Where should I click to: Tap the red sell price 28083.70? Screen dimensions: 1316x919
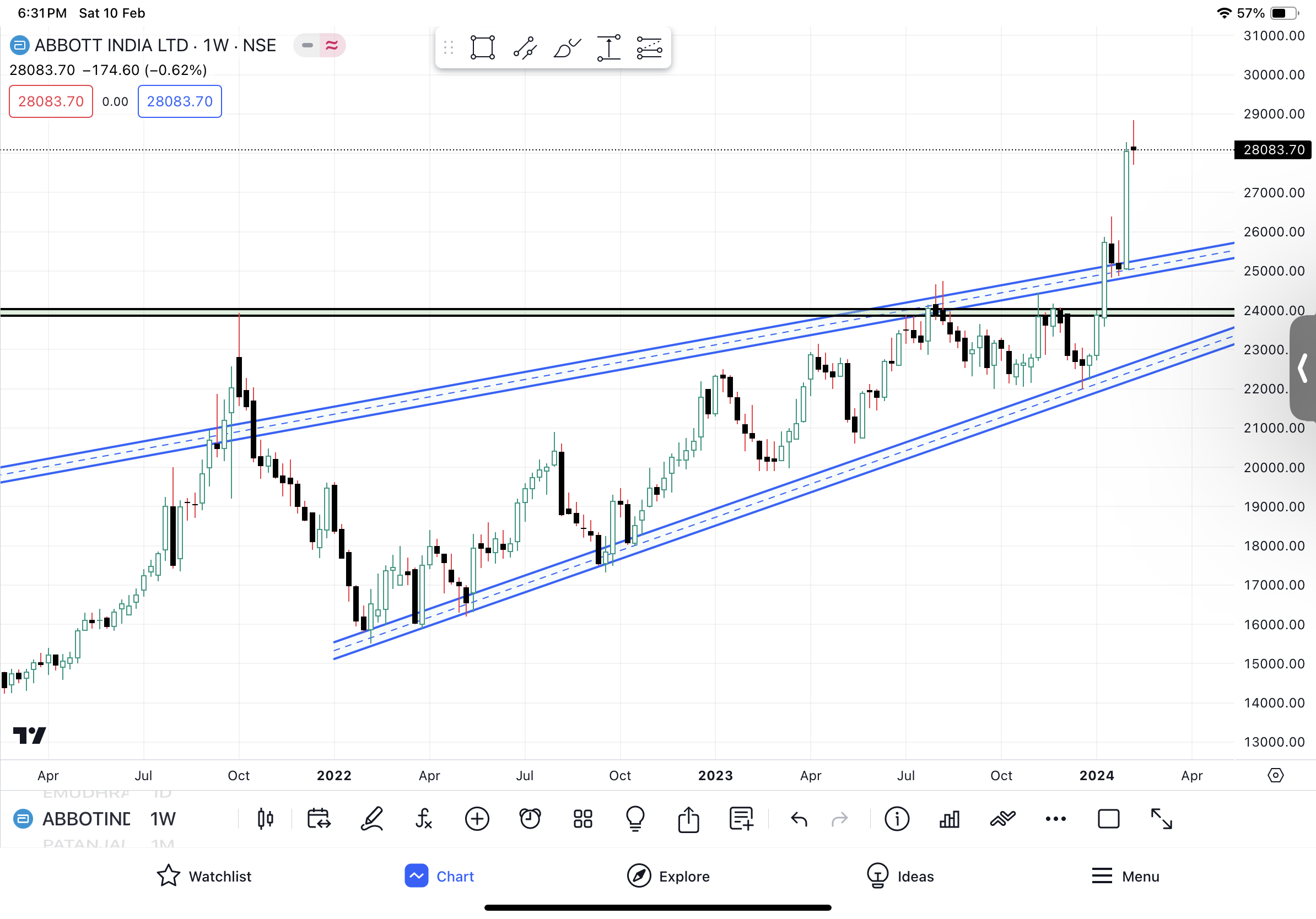point(51,101)
